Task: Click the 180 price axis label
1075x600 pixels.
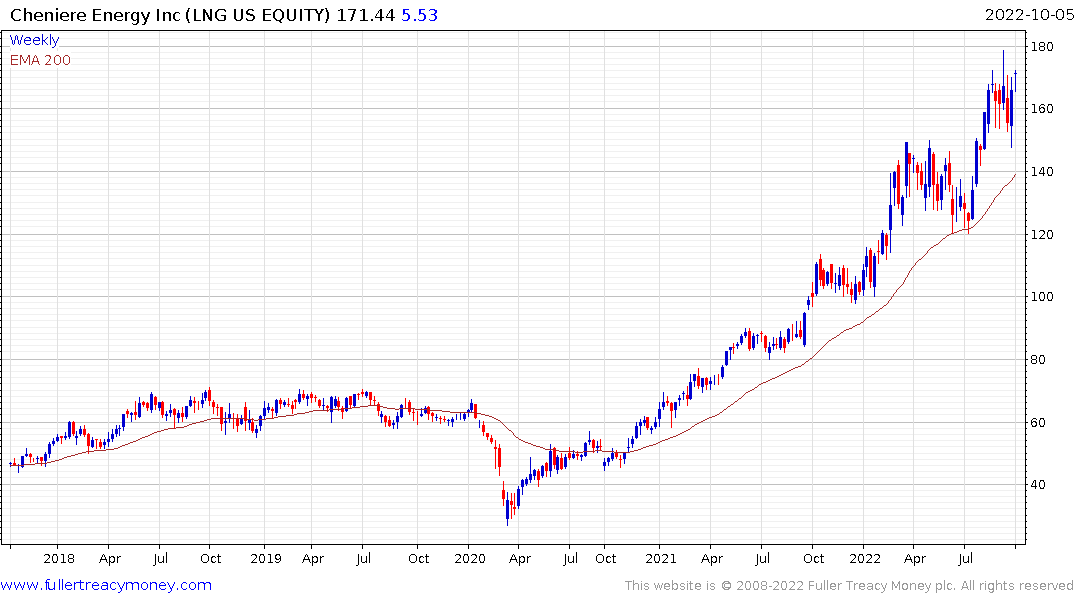Action: [1042, 47]
